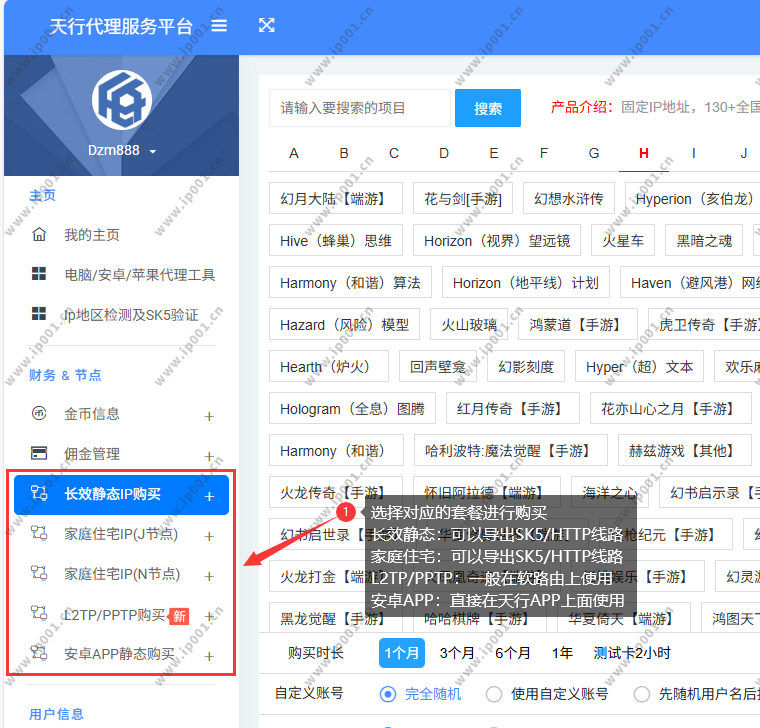Expand the 金币信息 menu with plus

point(209,416)
